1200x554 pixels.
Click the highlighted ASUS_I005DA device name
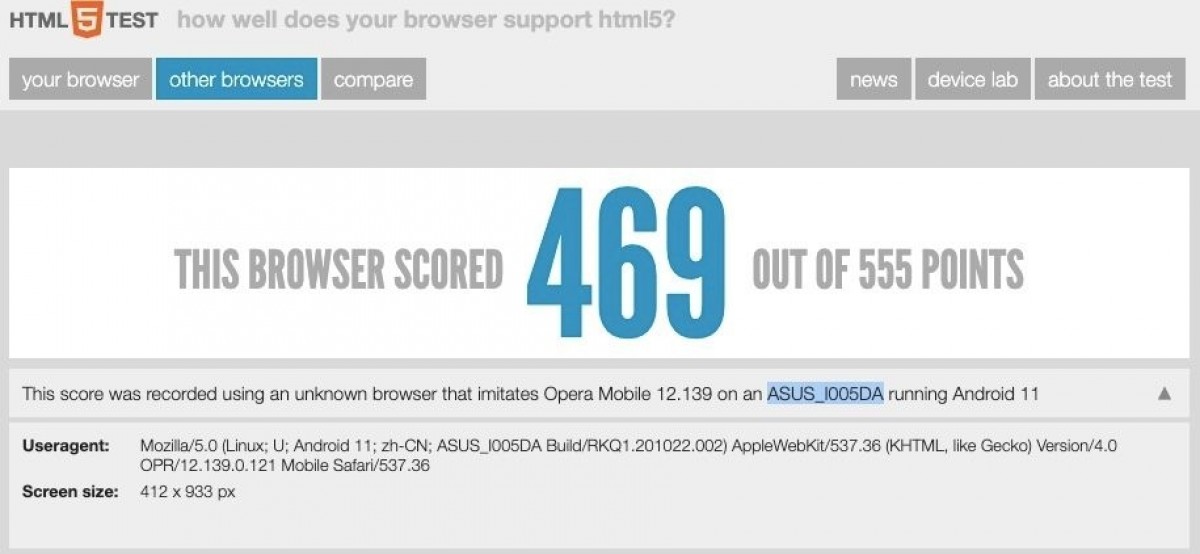826,394
